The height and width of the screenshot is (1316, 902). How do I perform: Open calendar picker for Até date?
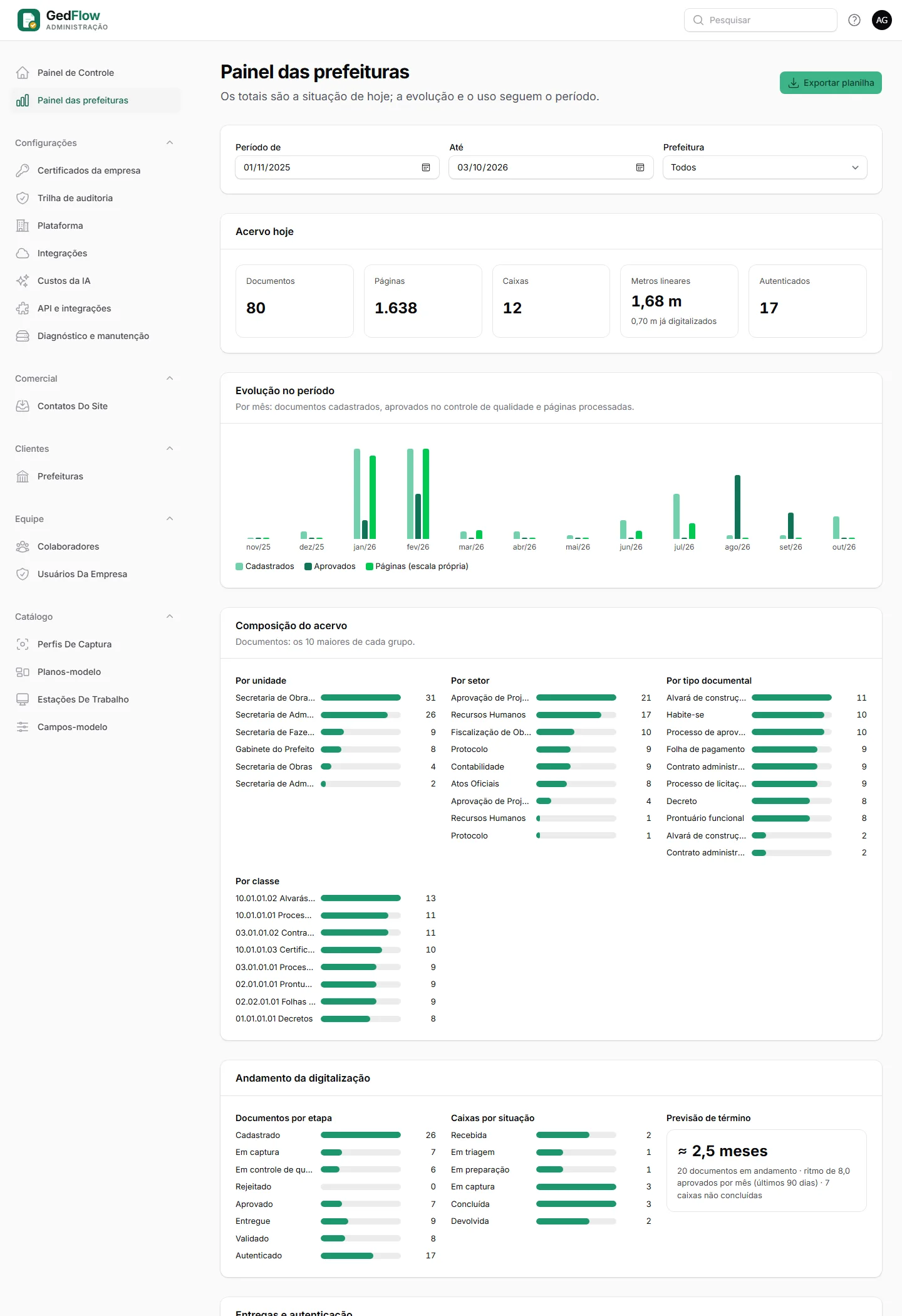[x=640, y=167]
